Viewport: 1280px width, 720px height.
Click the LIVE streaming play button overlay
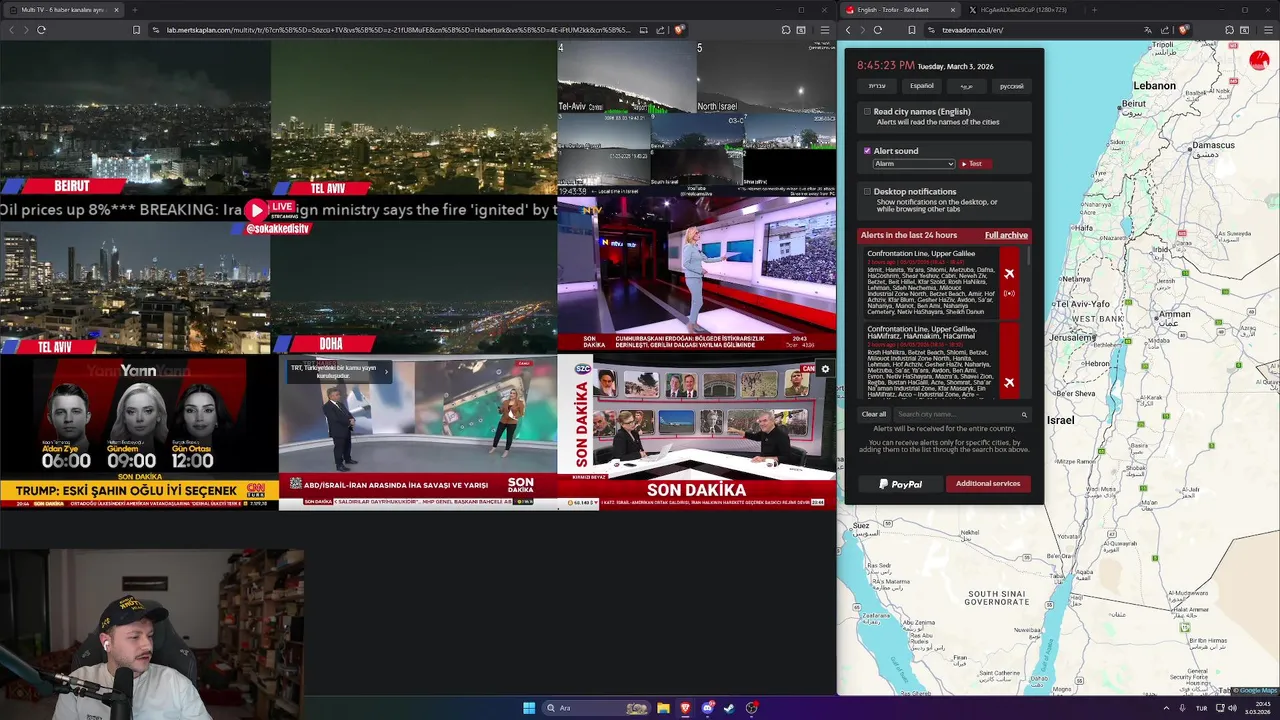coord(257,210)
